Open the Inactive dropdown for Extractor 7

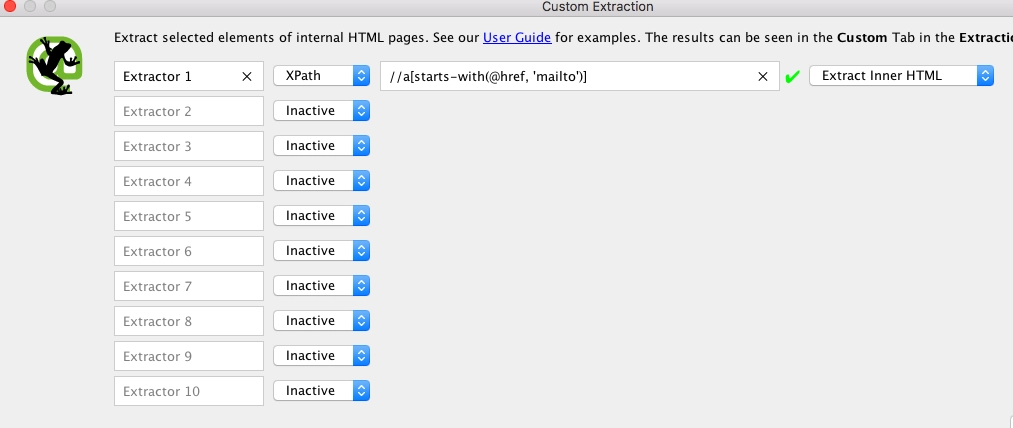(x=321, y=285)
